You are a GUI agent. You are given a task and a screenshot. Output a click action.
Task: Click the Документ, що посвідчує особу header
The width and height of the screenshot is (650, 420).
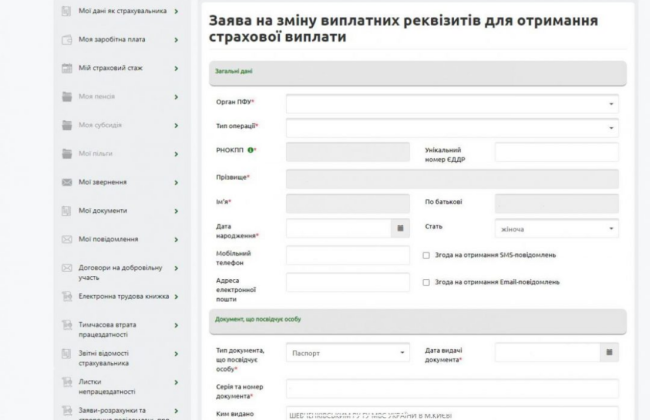418,321
